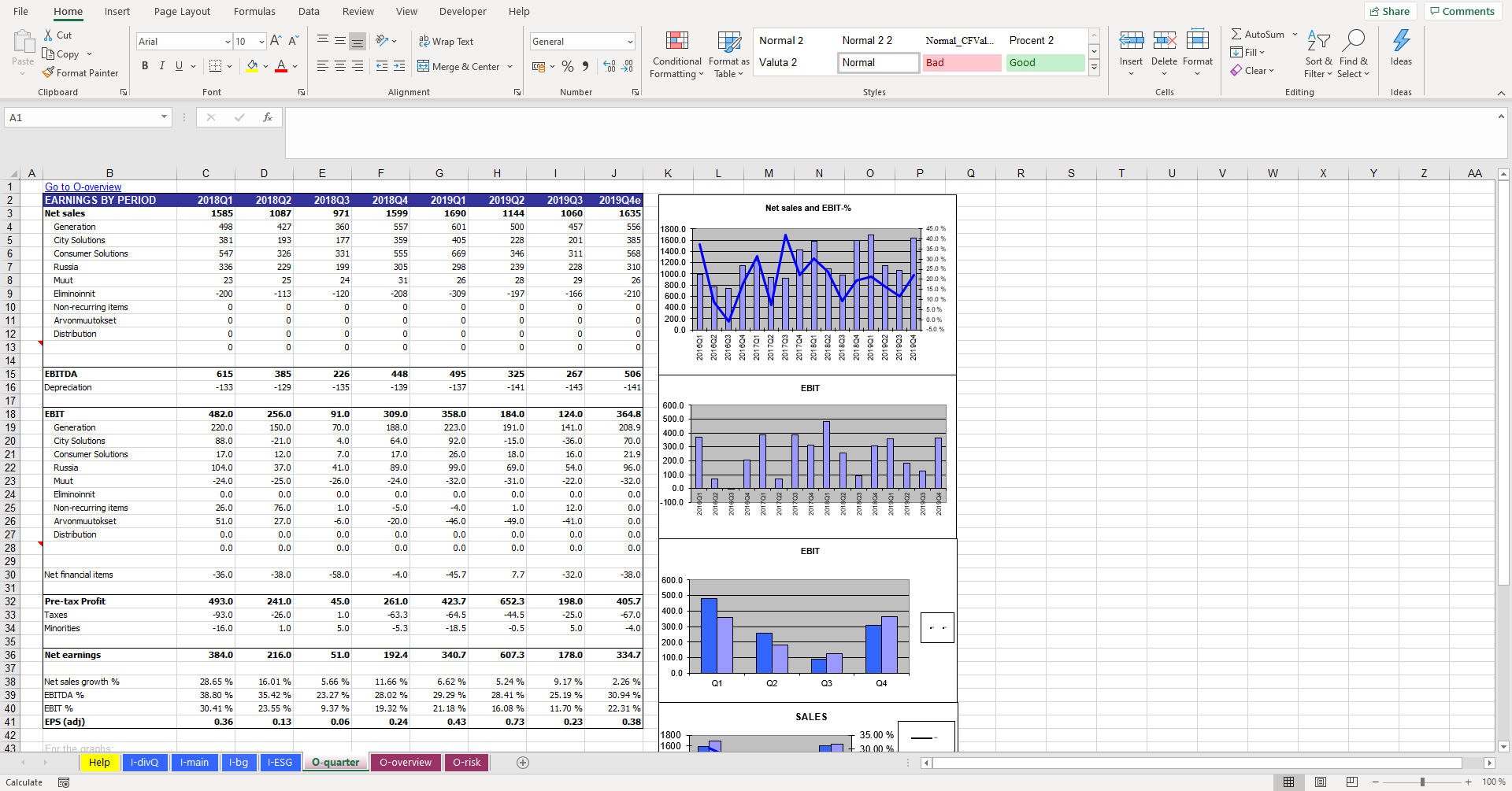Click the Format cells icon

1197,39
